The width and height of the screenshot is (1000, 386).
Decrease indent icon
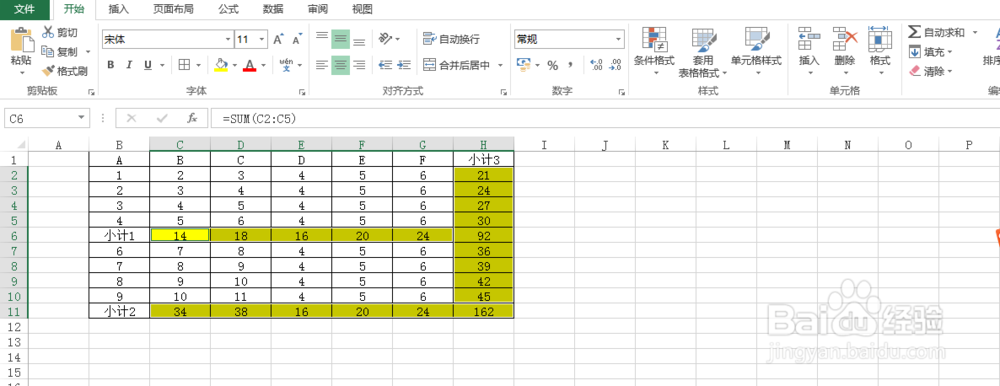(385, 64)
